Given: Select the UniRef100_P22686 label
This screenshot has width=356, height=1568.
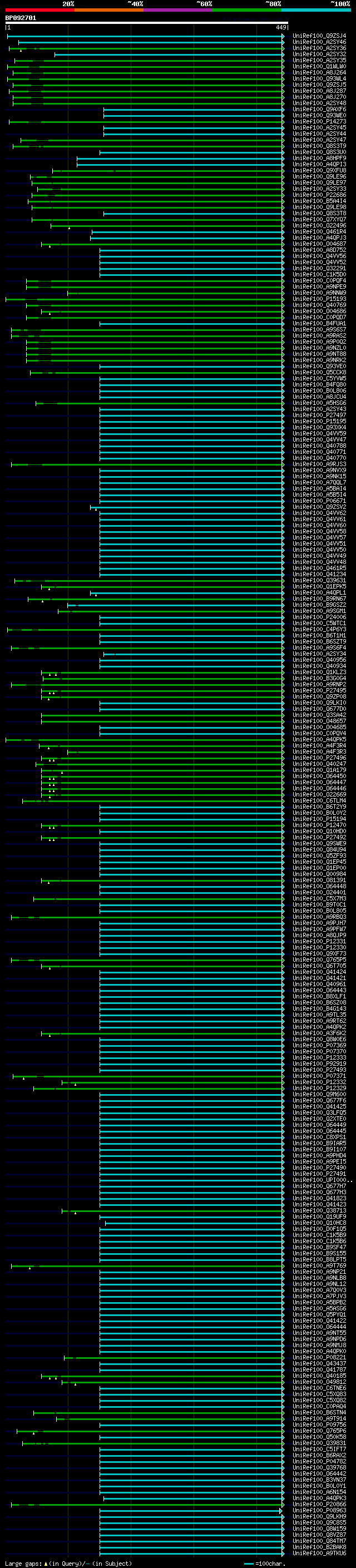Looking at the screenshot, I should click(x=319, y=195).
